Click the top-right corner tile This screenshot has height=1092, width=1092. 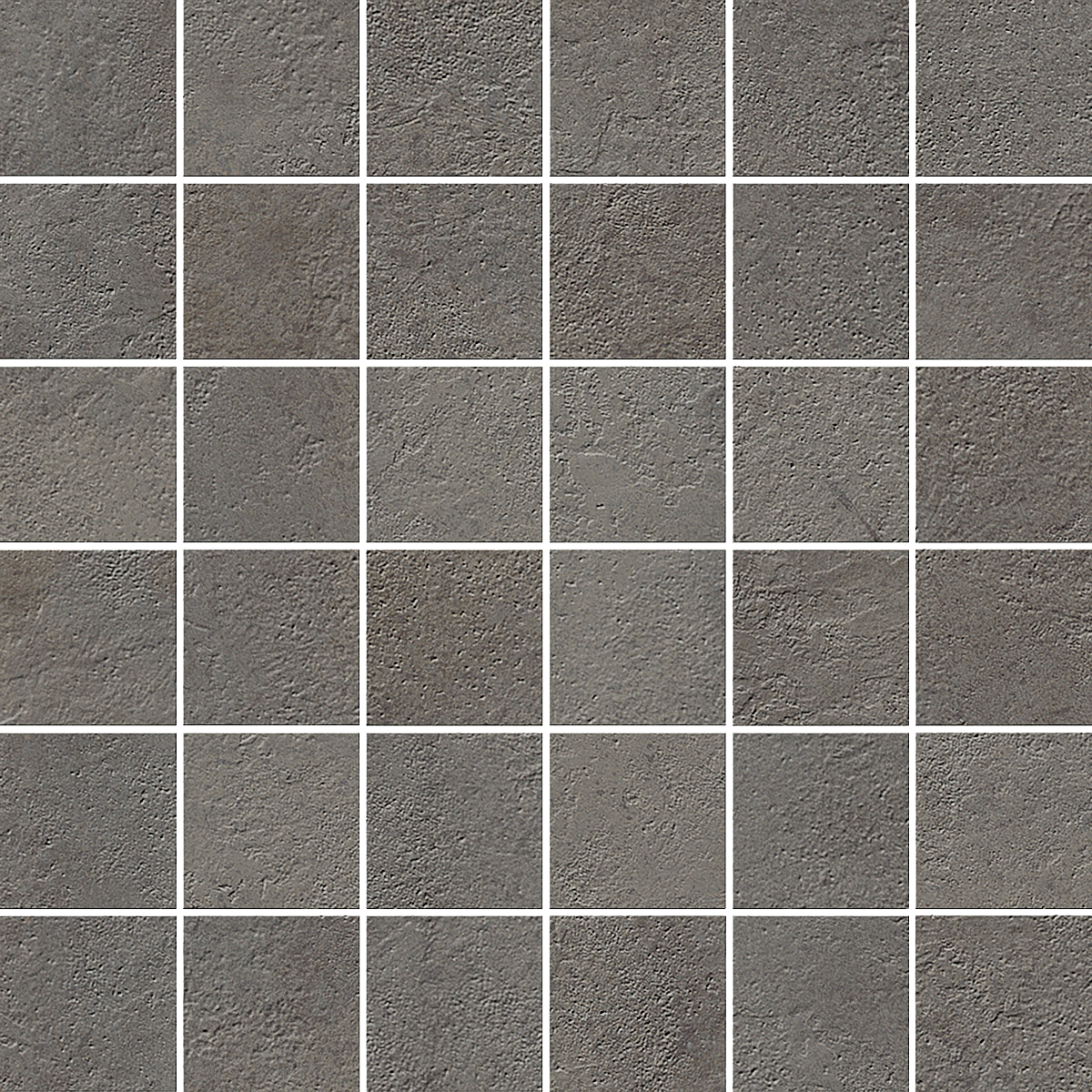1004,87
